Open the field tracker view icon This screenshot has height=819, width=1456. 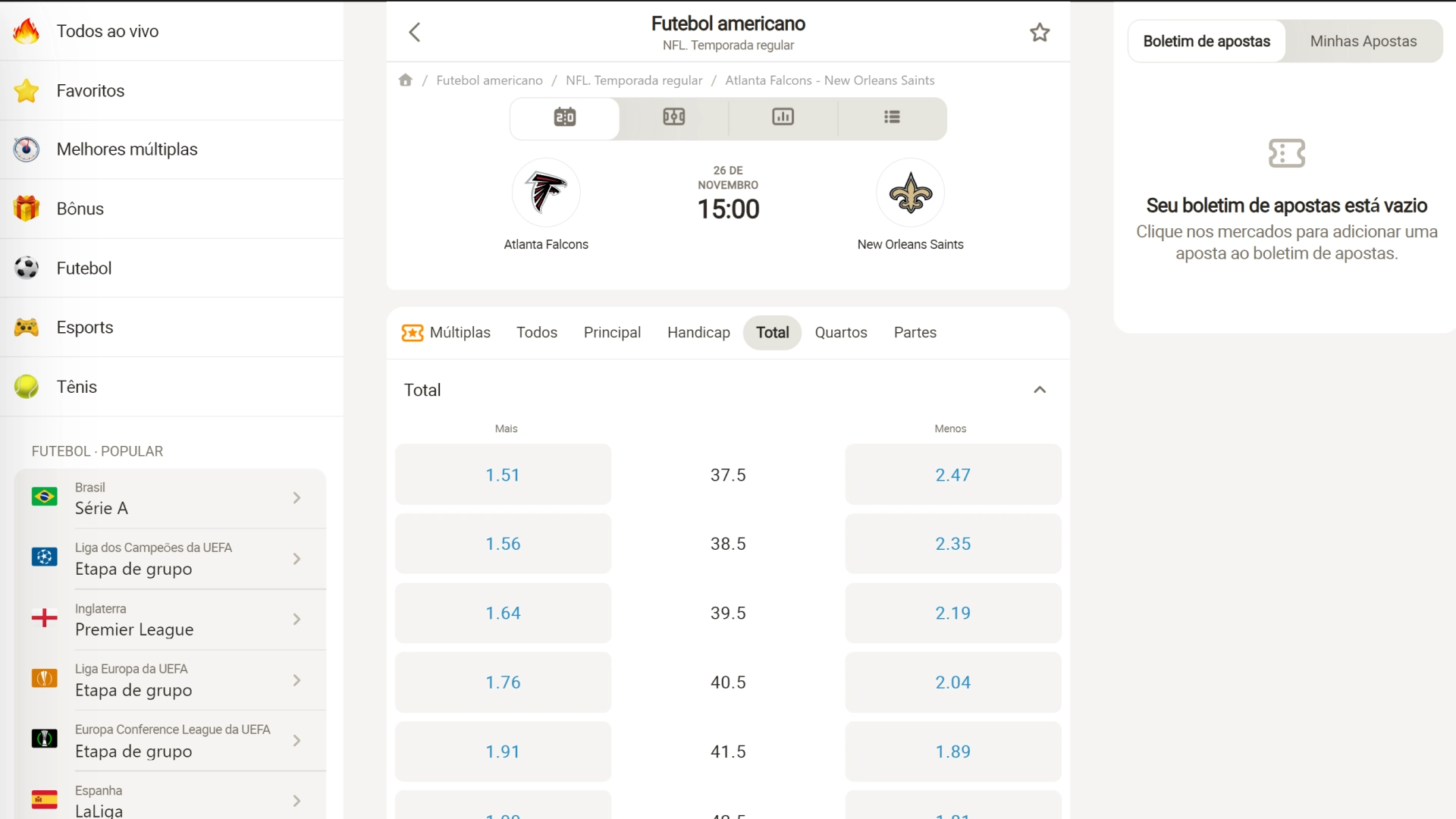(x=674, y=118)
